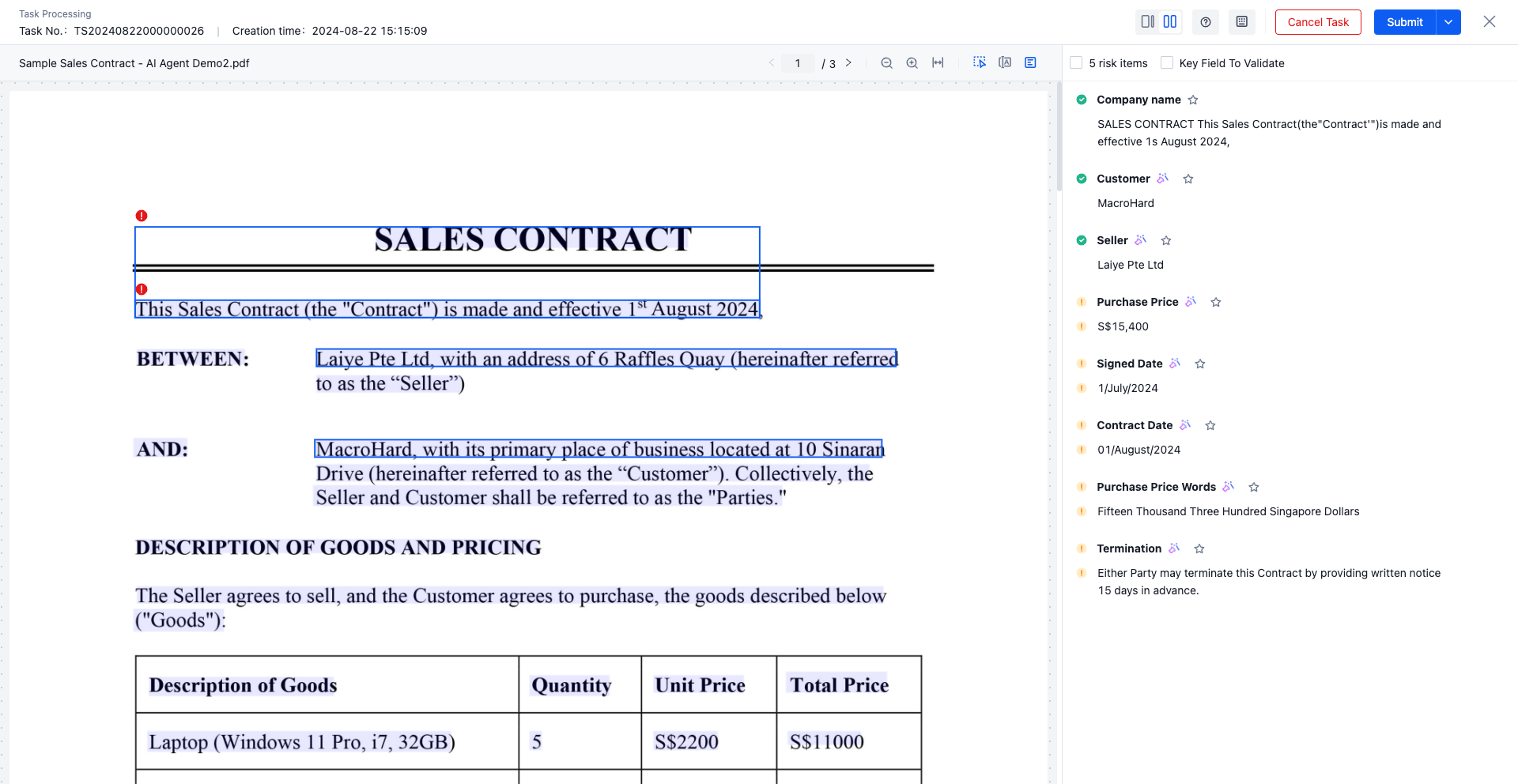Zoom out of the PDF document
This screenshot has width=1518, height=784.
click(x=887, y=63)
